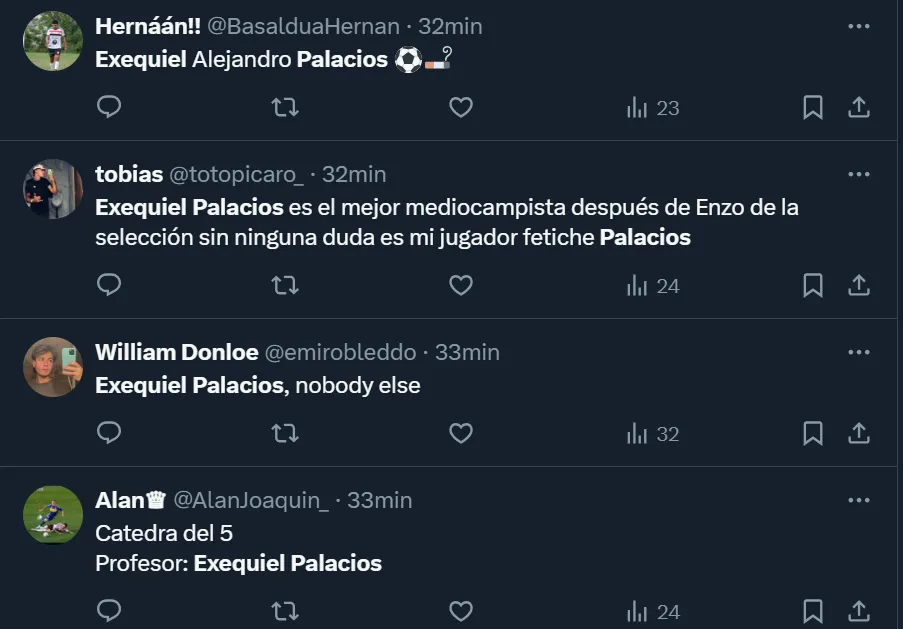Open @BasalduaHernan profile handle

point(303,27)
